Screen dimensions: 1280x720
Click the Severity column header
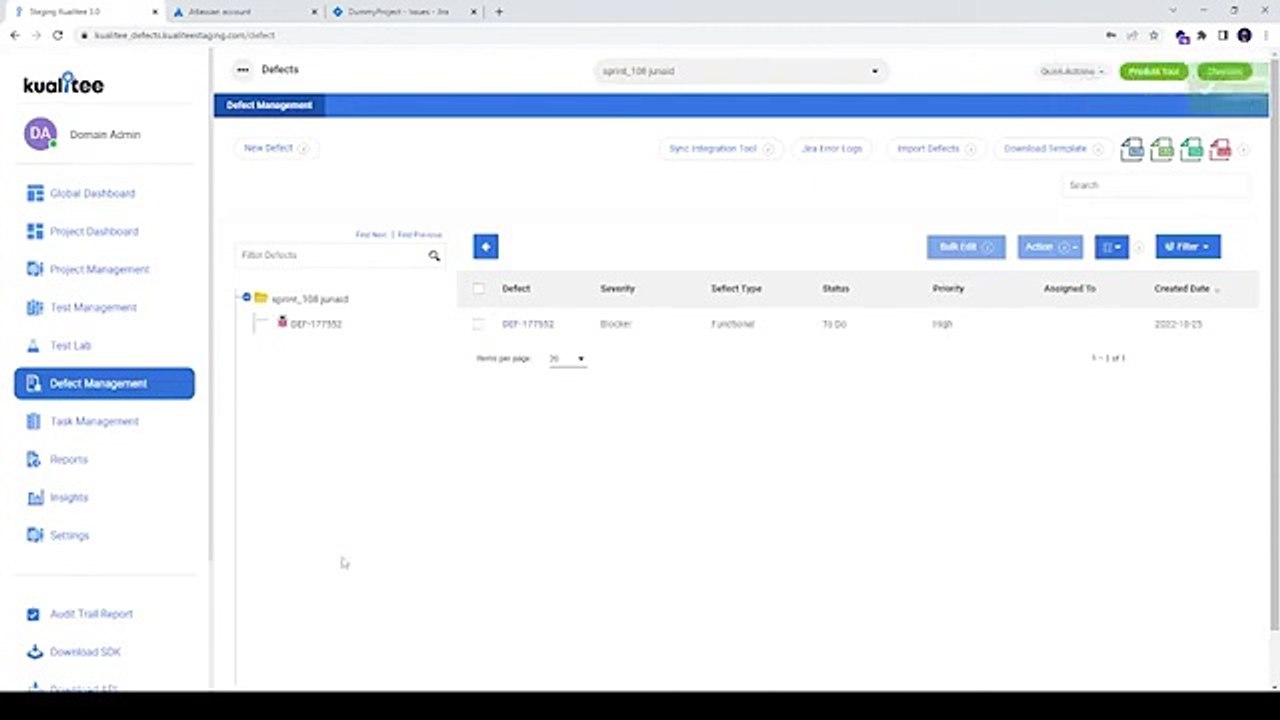click(617, 289)
